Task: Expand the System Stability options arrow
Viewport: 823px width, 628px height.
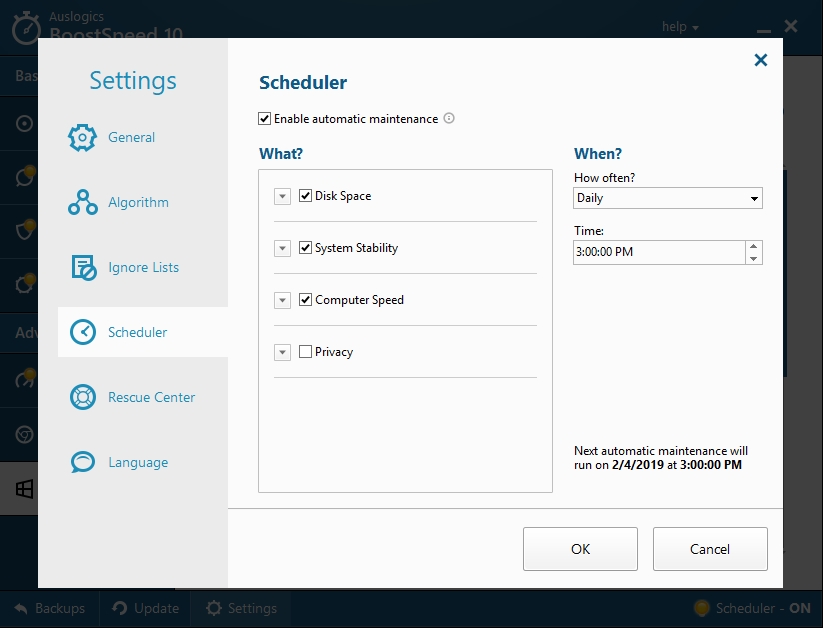Action: [282, 248]
